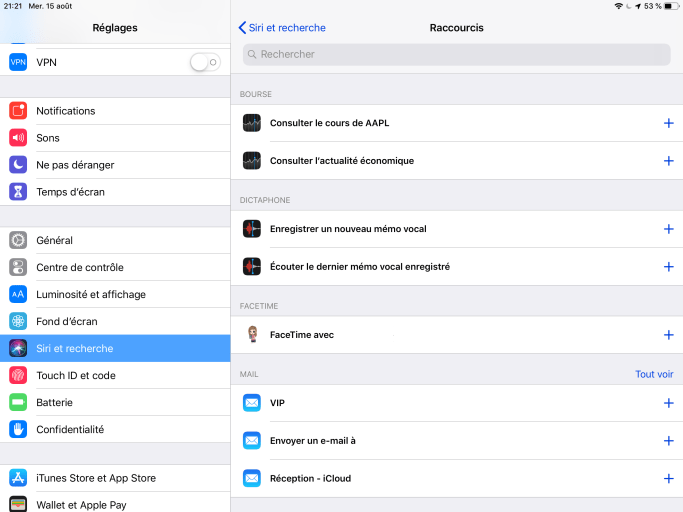Screen dimensions: 683x512
Task: Select Ne pas déranger moon icon
Action: (x=18, y=165)
